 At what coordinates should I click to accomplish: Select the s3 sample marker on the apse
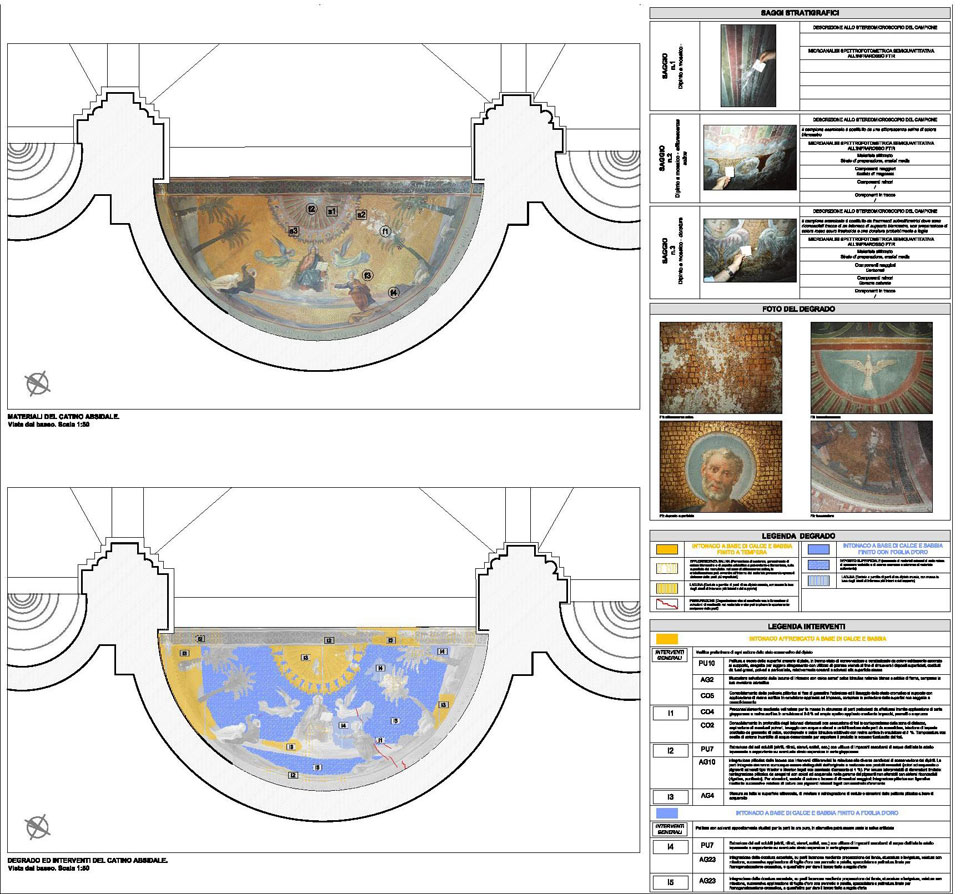click(294, 231)
